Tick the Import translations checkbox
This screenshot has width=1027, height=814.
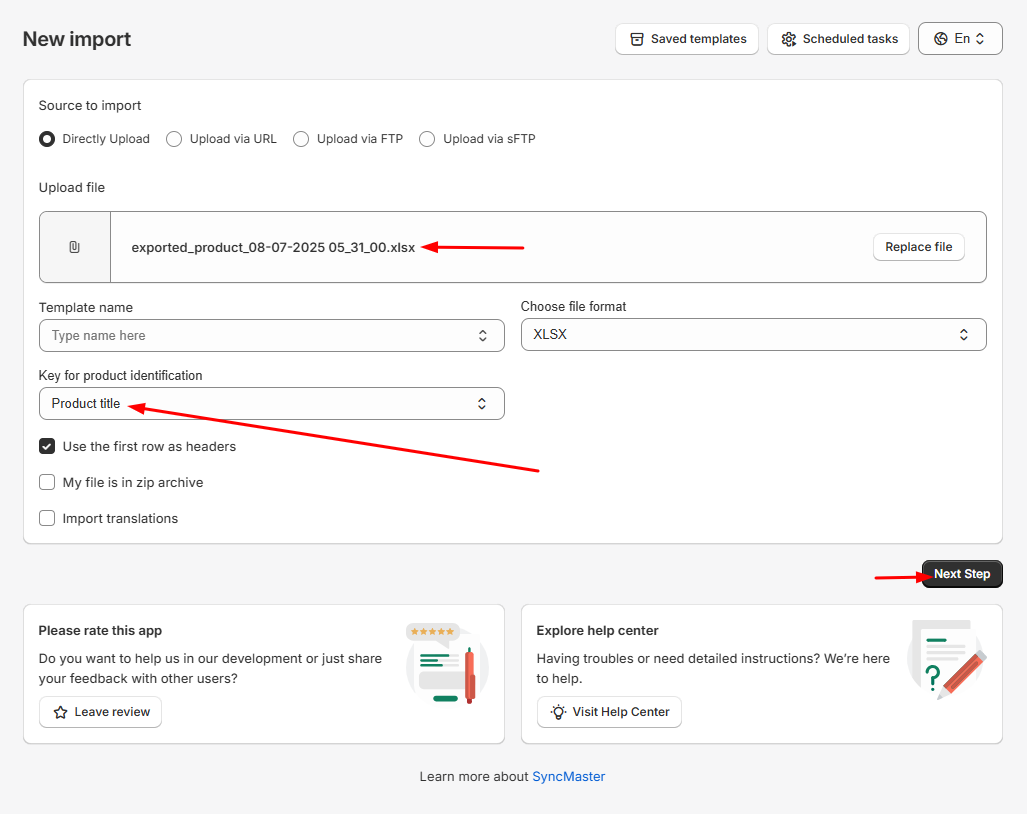tap(47, 519)
